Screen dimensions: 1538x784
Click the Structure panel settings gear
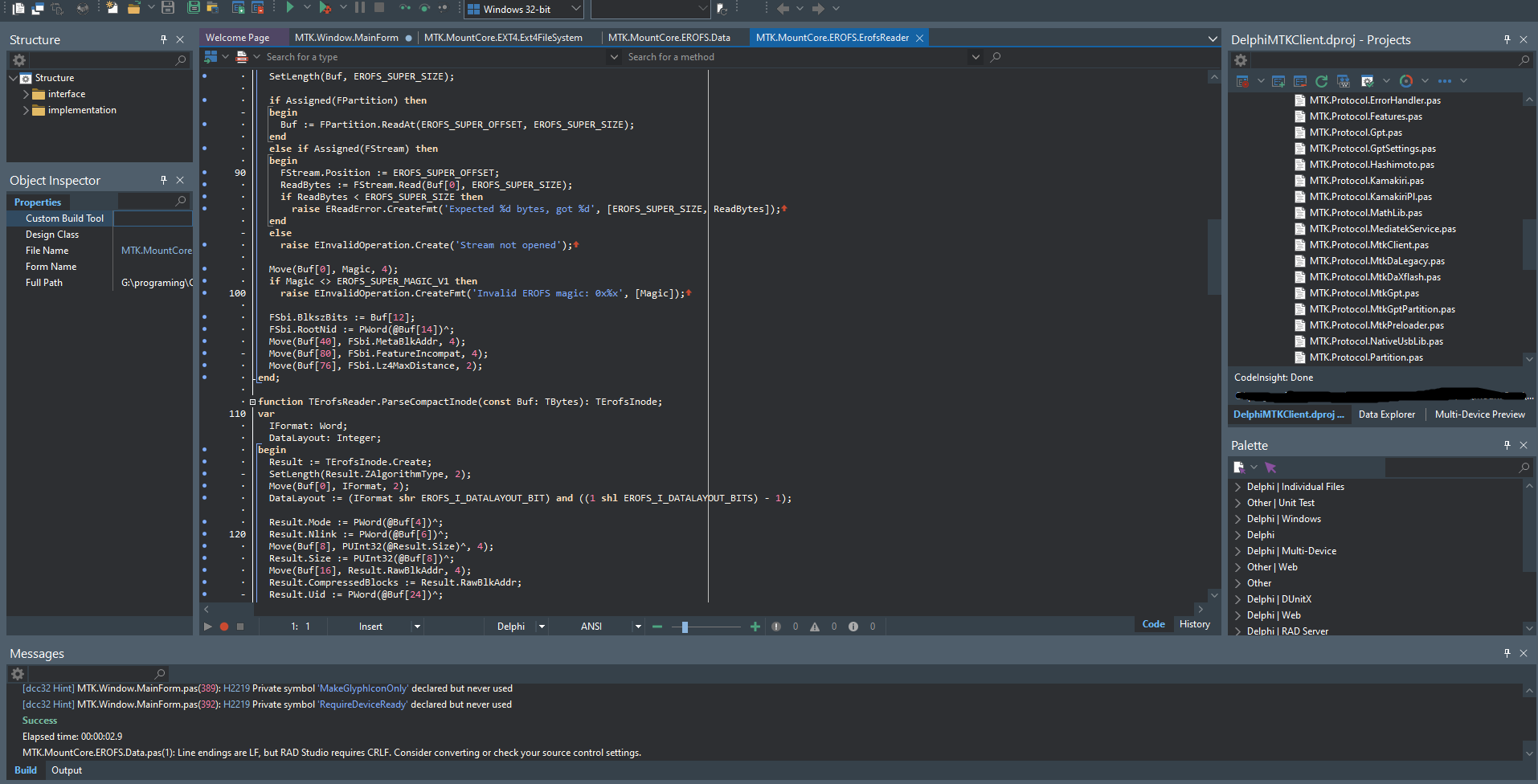pos(19,60)
